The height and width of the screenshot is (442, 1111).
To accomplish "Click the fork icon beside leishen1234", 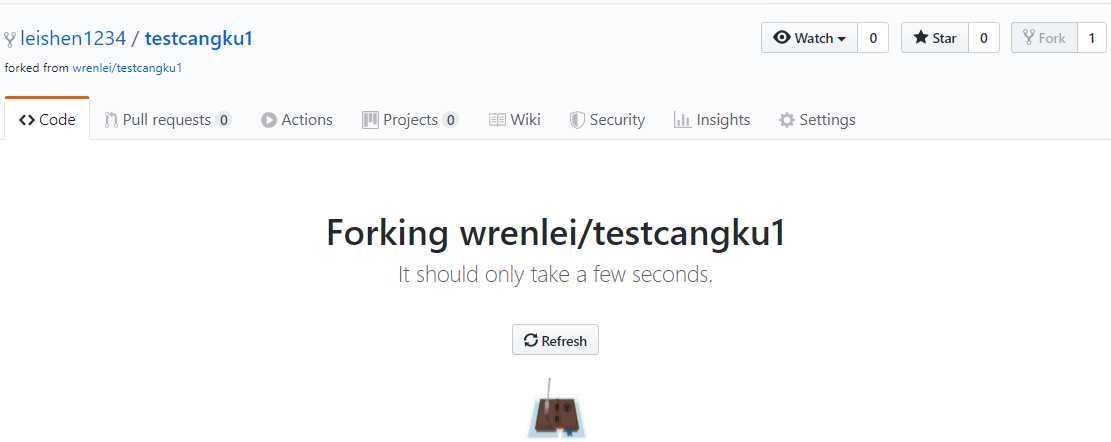I will [10, 39].
